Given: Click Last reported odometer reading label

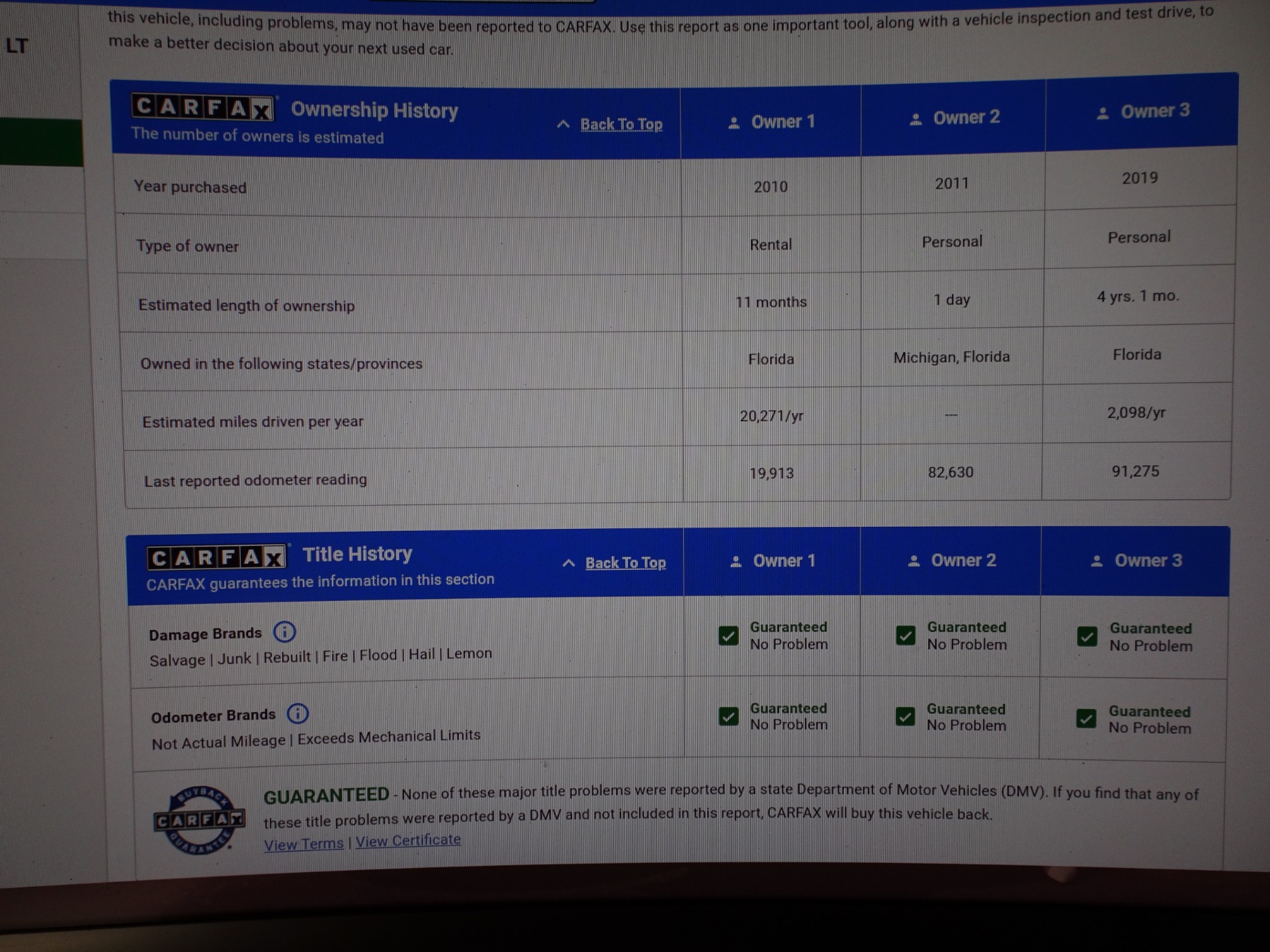Looking at the screenshot, I should click(x=255, y=480).
